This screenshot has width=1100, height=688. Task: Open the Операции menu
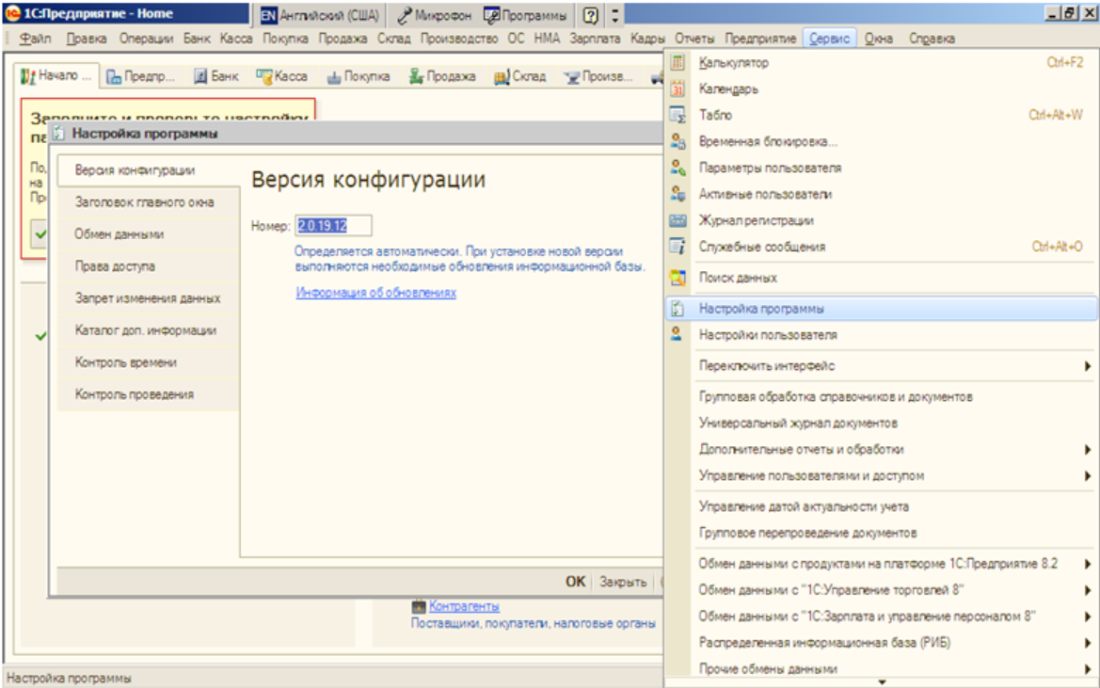point(146,39)
